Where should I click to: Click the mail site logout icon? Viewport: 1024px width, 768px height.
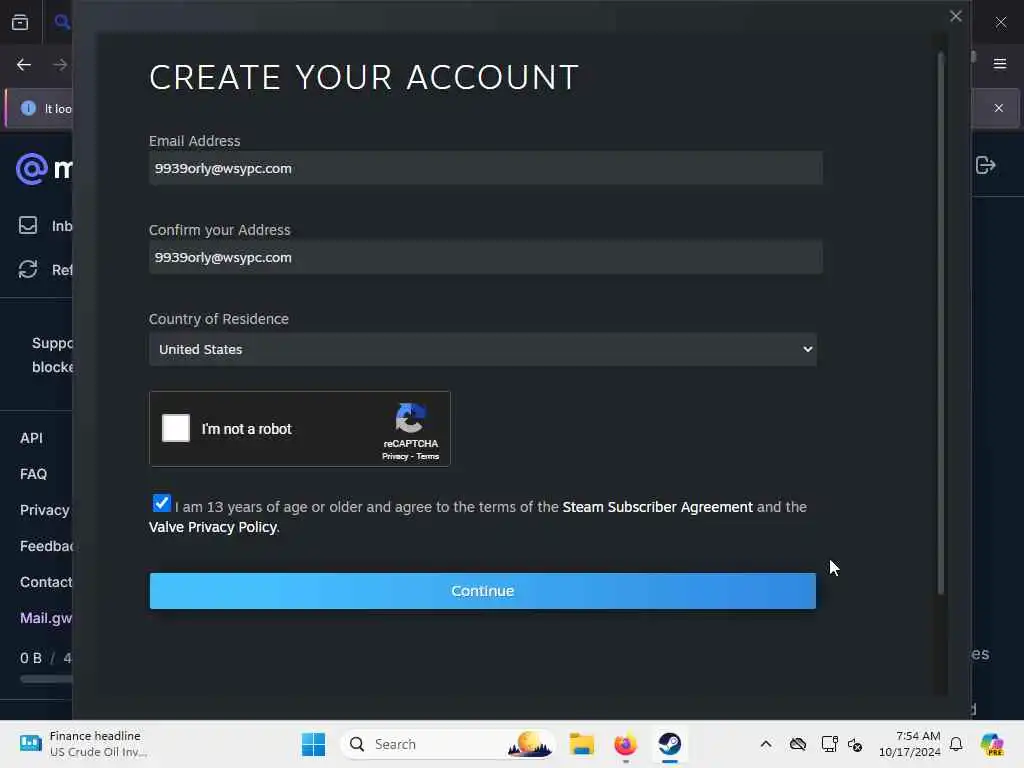pos(985,165)
